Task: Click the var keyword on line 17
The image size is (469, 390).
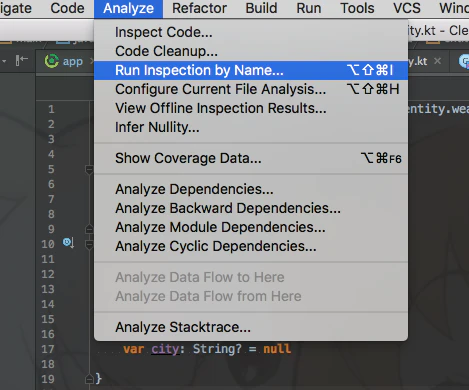Action: pyautogui.click(x=134, y=349)
